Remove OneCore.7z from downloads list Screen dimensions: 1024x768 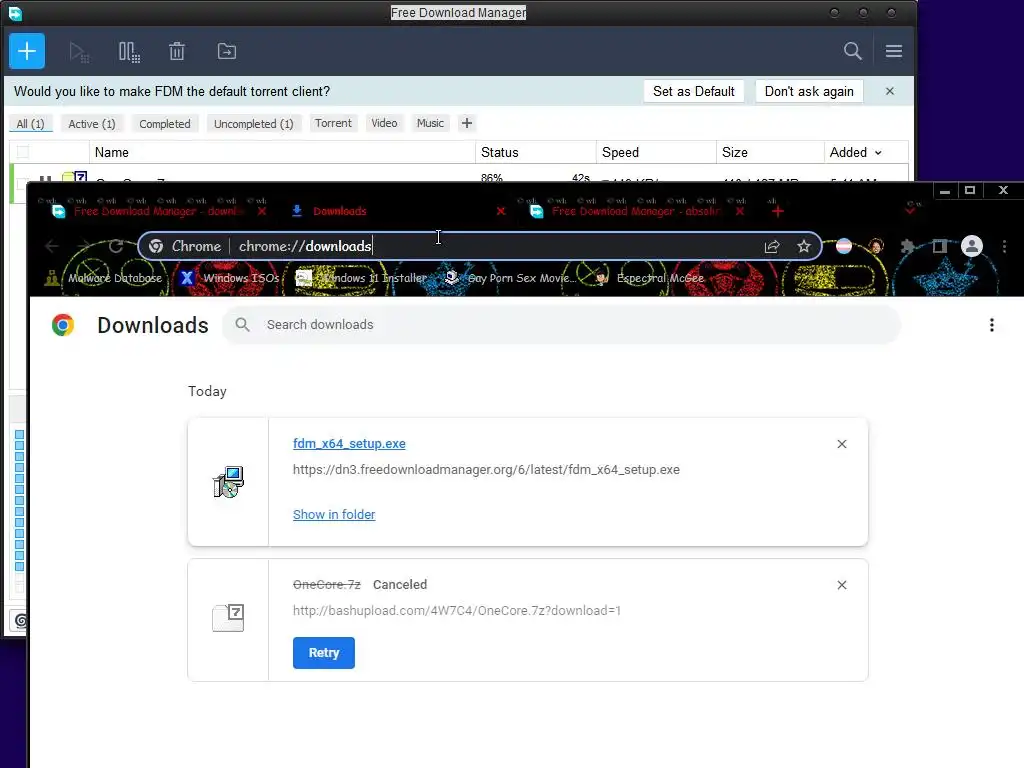842,585
